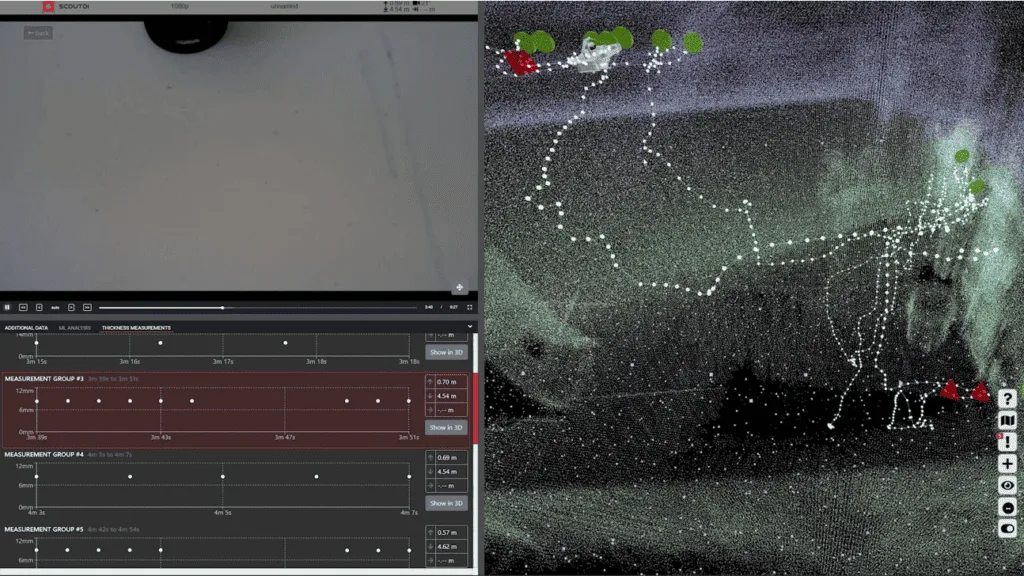Click the last data point in Group #4 chart
This screenshot has height=576, width=1024.
click(x=409, y=477)
